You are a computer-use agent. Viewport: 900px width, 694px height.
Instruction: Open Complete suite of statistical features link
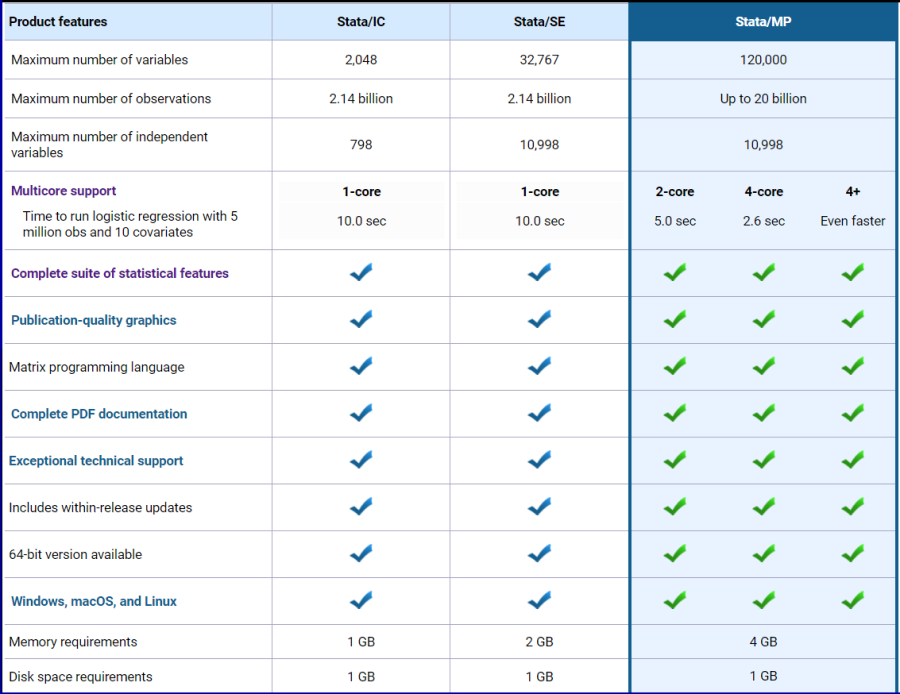click(119, 273)
